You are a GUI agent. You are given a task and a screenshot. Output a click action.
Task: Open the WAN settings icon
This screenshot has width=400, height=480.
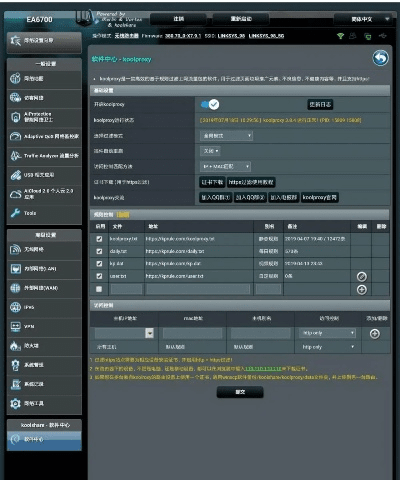pyautogui.click(x=16, y=288)
